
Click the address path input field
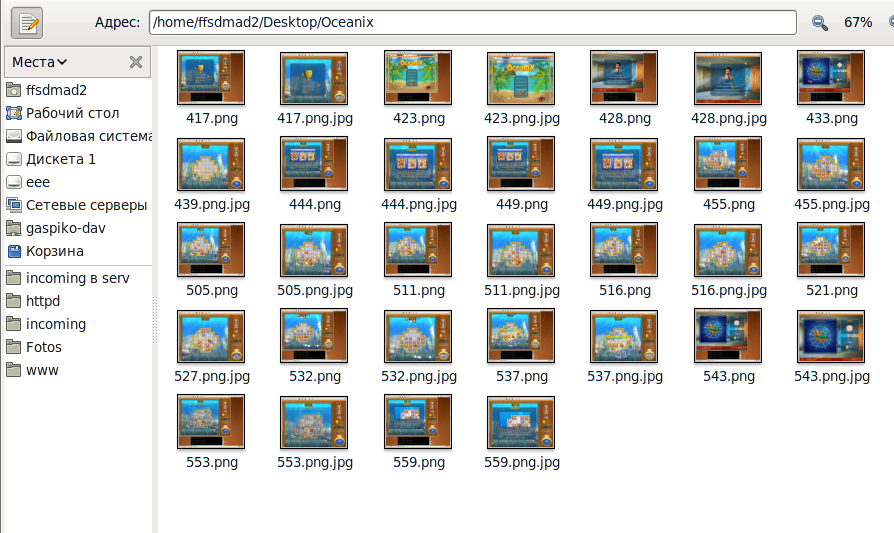point(473,22)
